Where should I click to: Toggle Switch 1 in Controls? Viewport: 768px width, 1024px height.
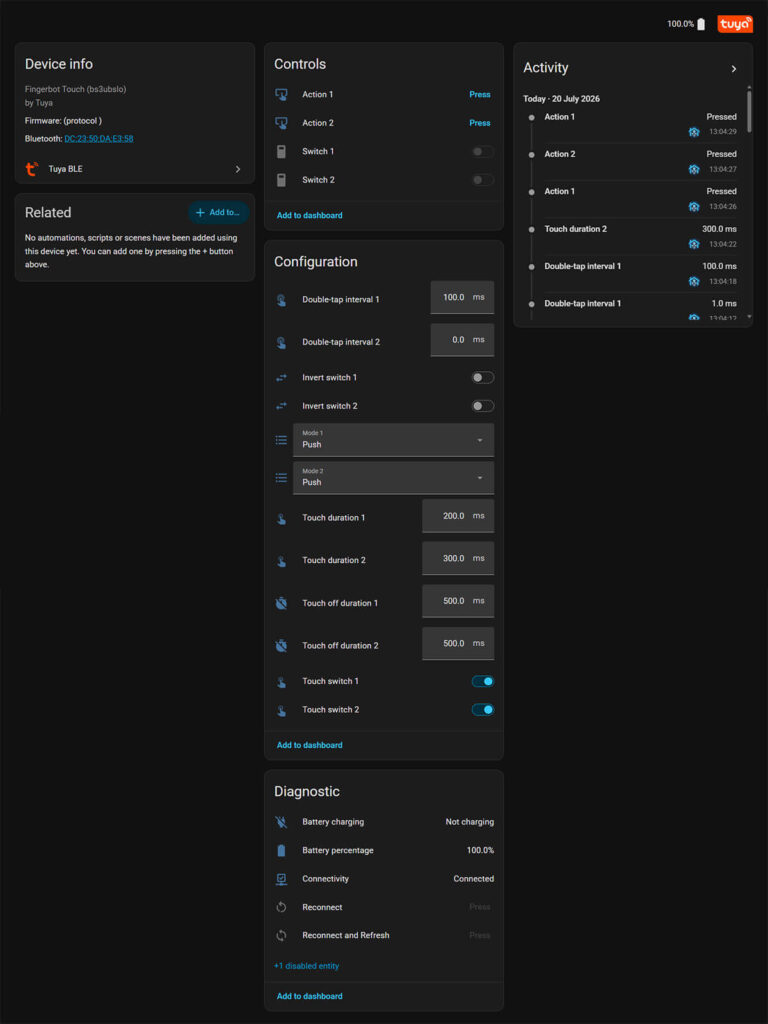(x=483, y=152)
